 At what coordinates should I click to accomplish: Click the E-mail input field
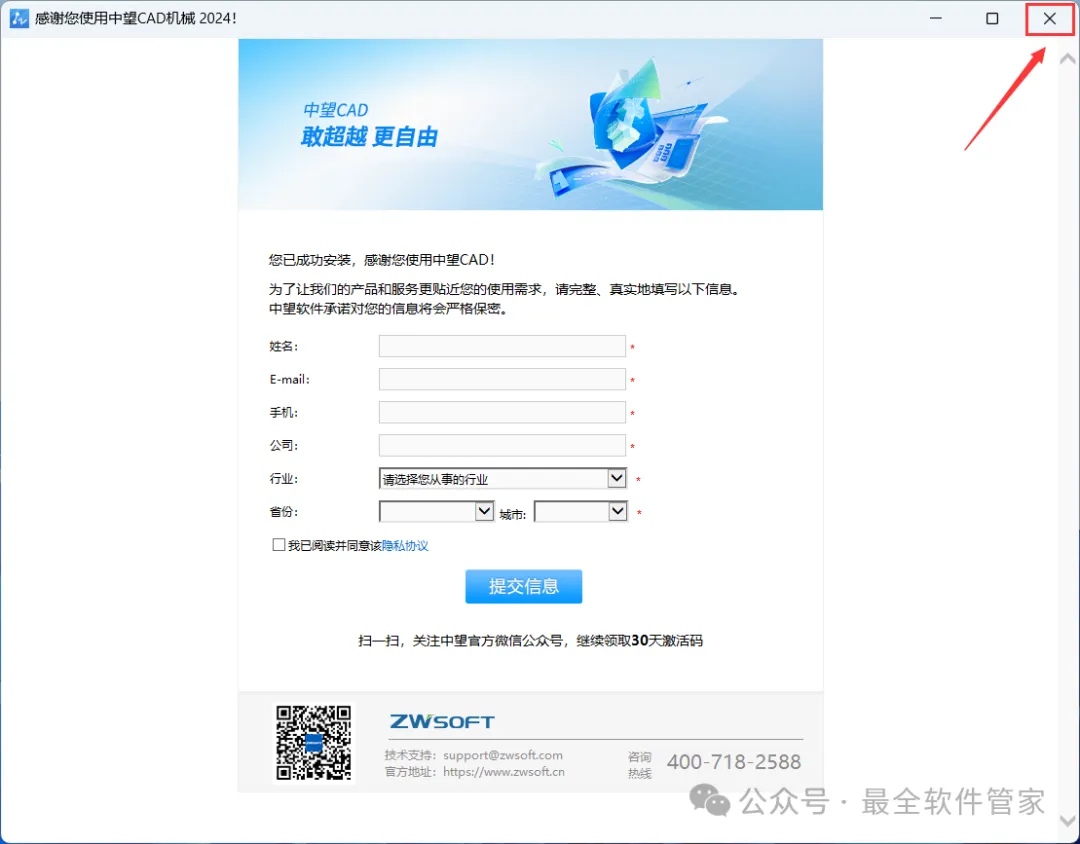[502, 379]
